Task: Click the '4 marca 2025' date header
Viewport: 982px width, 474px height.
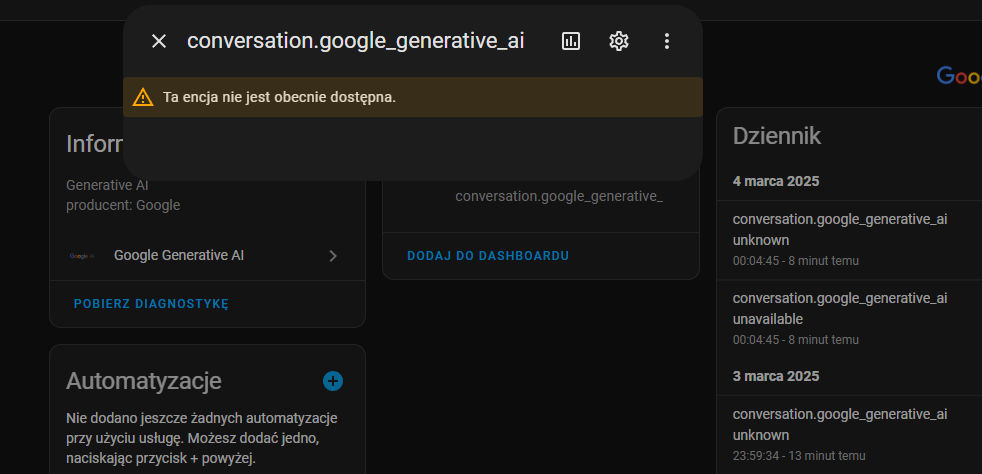Action: [776, 181]
